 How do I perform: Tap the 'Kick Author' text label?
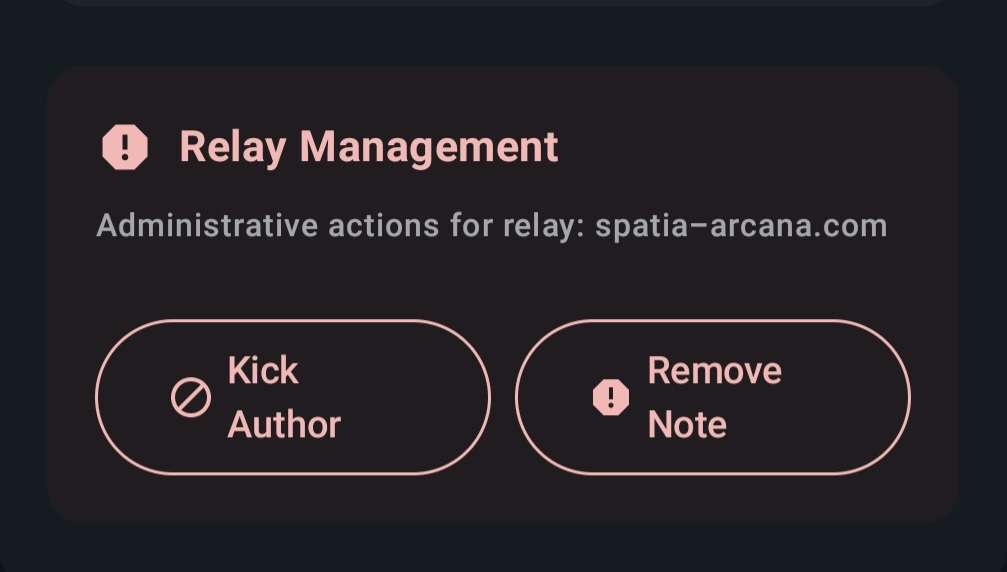284,398
